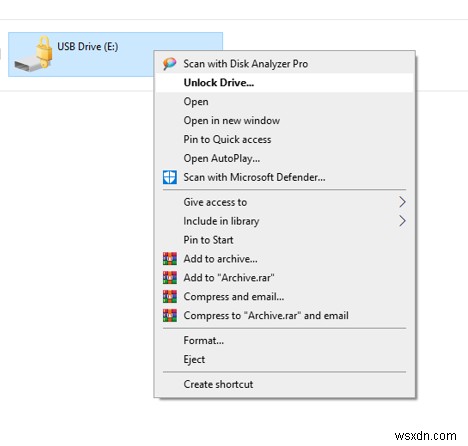Choose Compress to "Archive.rar" and email
The width and height of the screenshot is (468, 446).
click(x=285, y=316)
